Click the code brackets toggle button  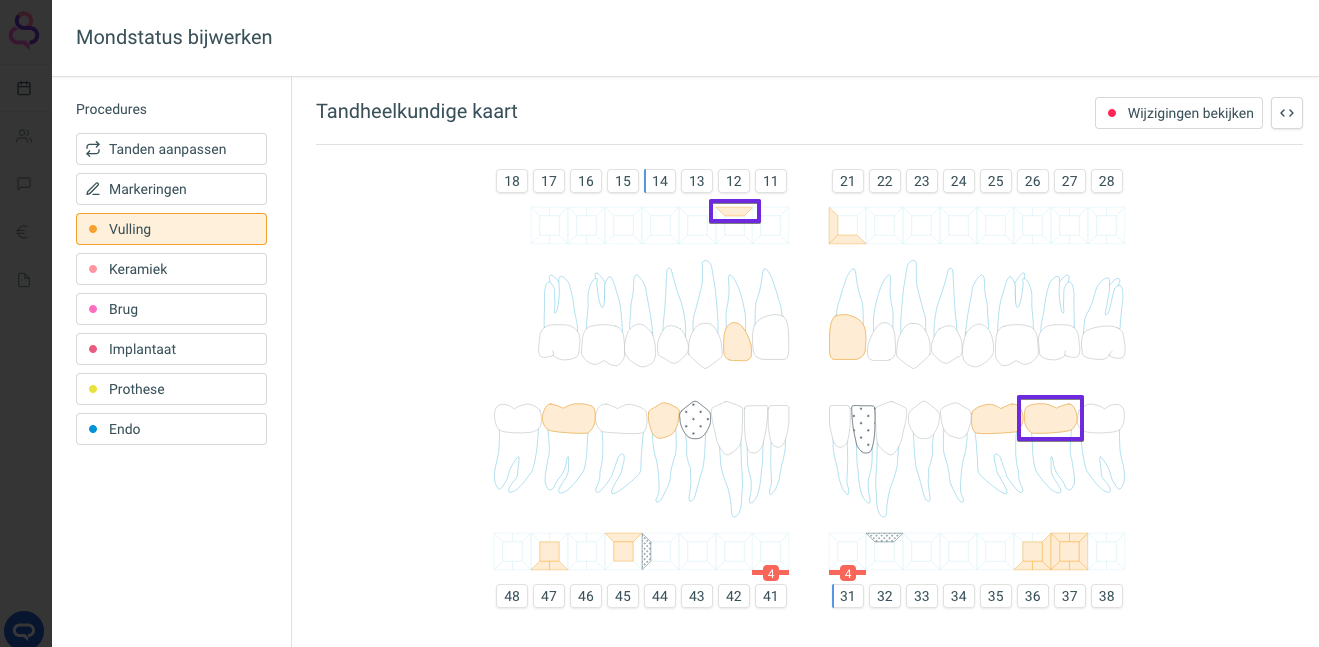[x=1287, y=113]
